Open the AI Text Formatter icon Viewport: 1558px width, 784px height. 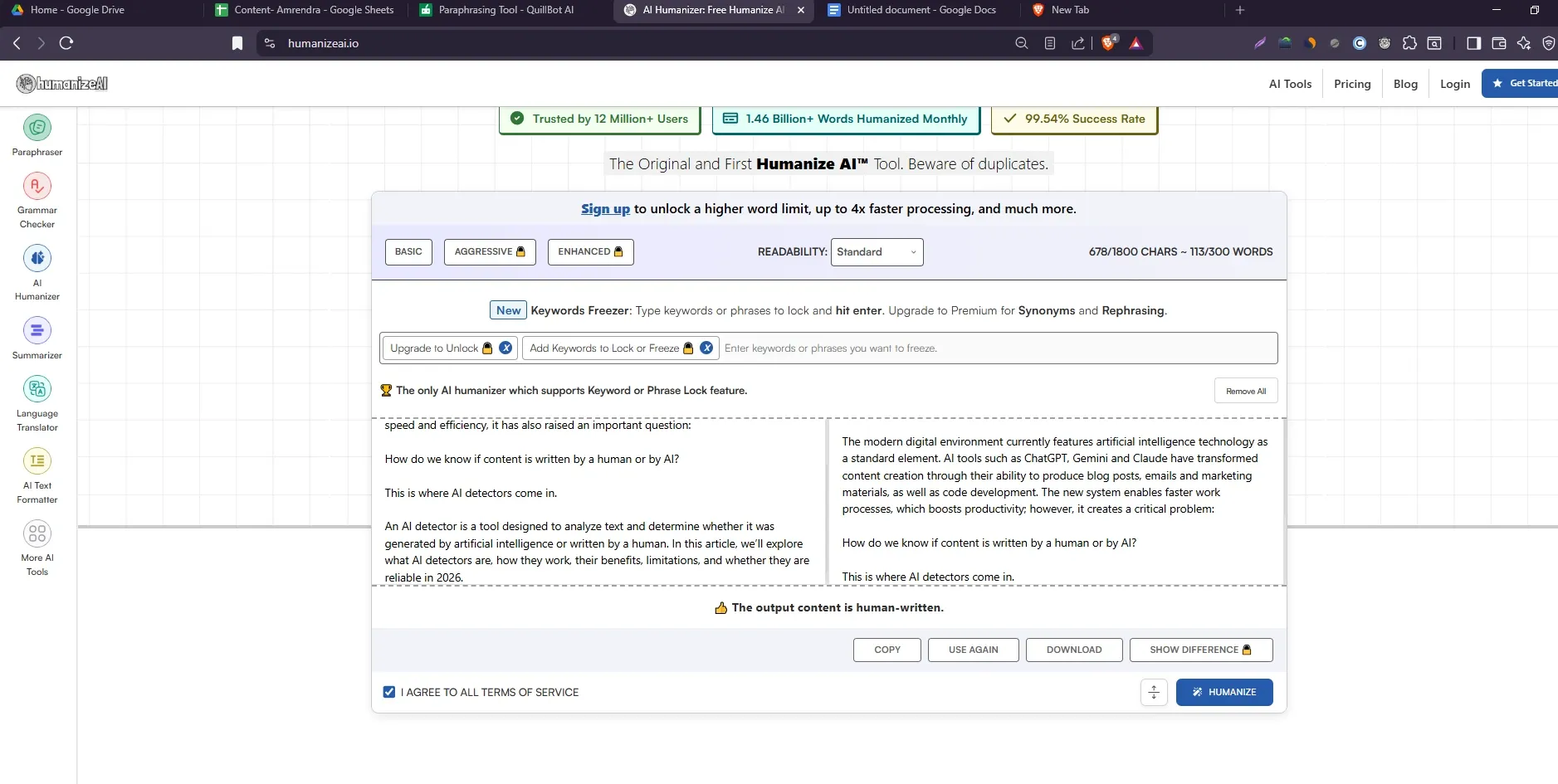(x=37, y=461)
